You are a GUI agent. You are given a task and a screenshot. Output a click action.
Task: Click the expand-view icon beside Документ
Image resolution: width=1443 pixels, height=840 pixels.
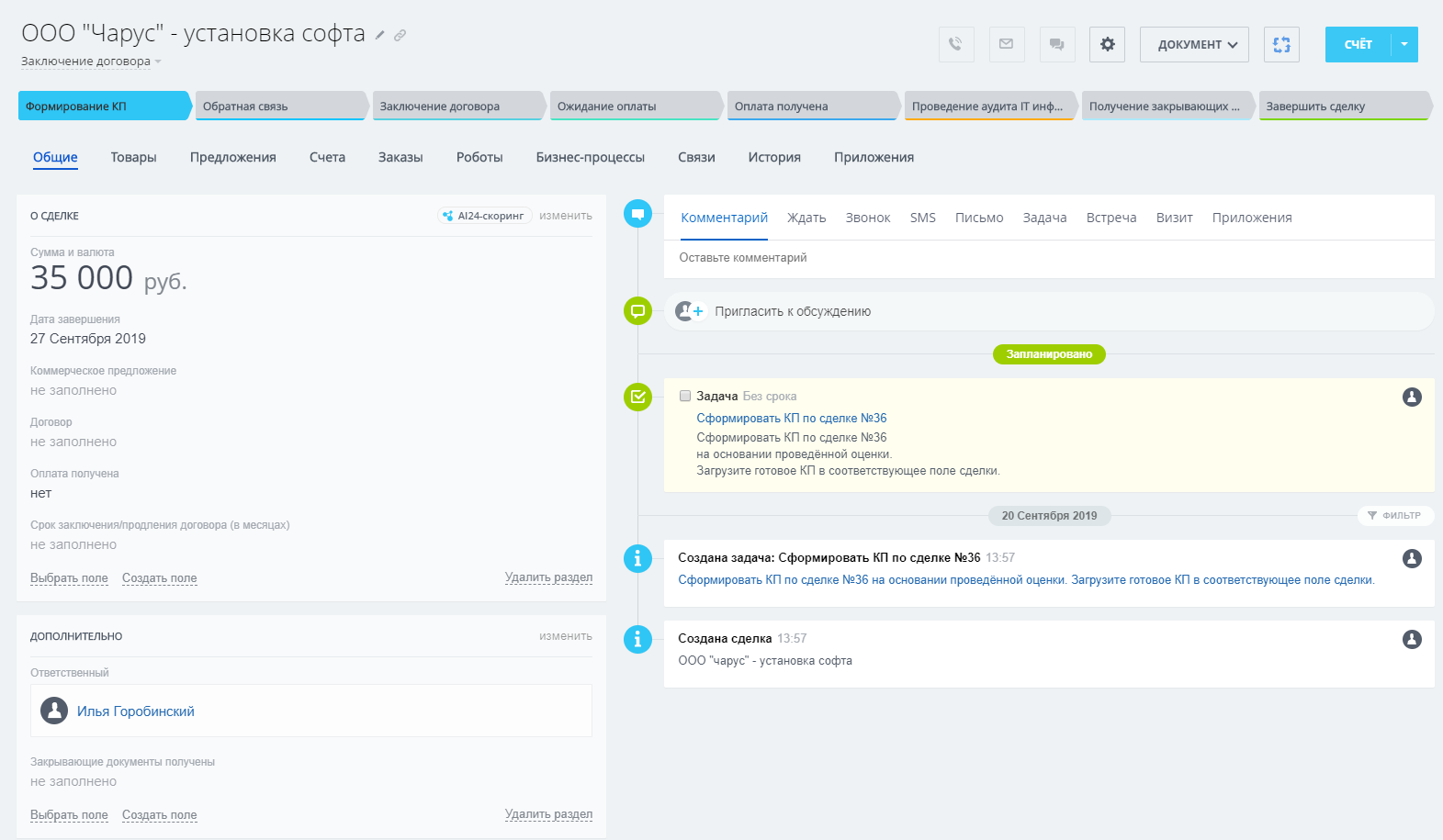point(1281,44)
